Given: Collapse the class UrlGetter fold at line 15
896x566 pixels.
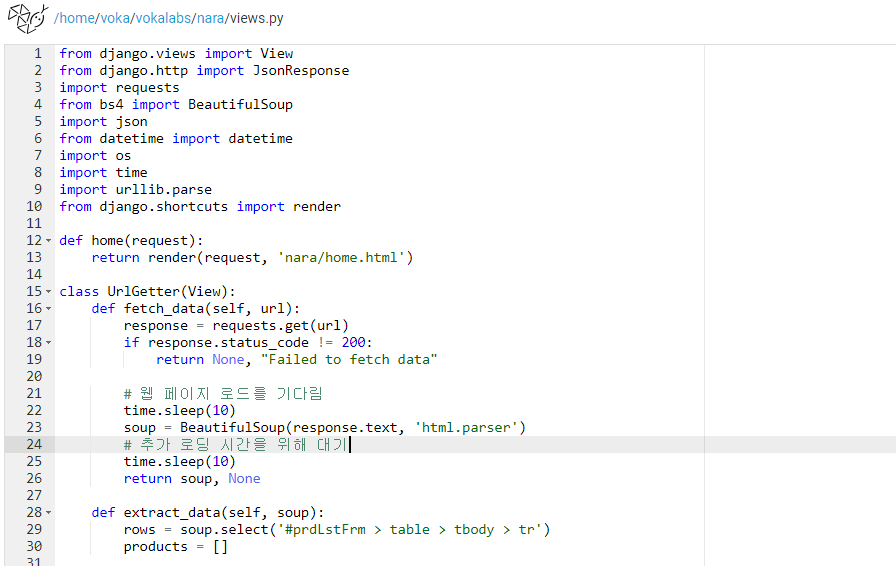Looking at the screenshot, I should [49, 292].
